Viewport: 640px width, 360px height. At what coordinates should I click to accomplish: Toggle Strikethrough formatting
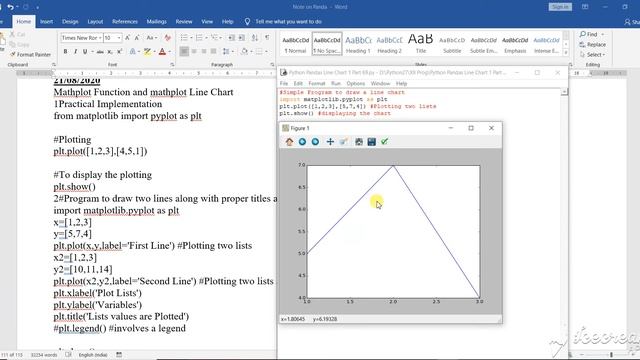(x=100, y=52)
